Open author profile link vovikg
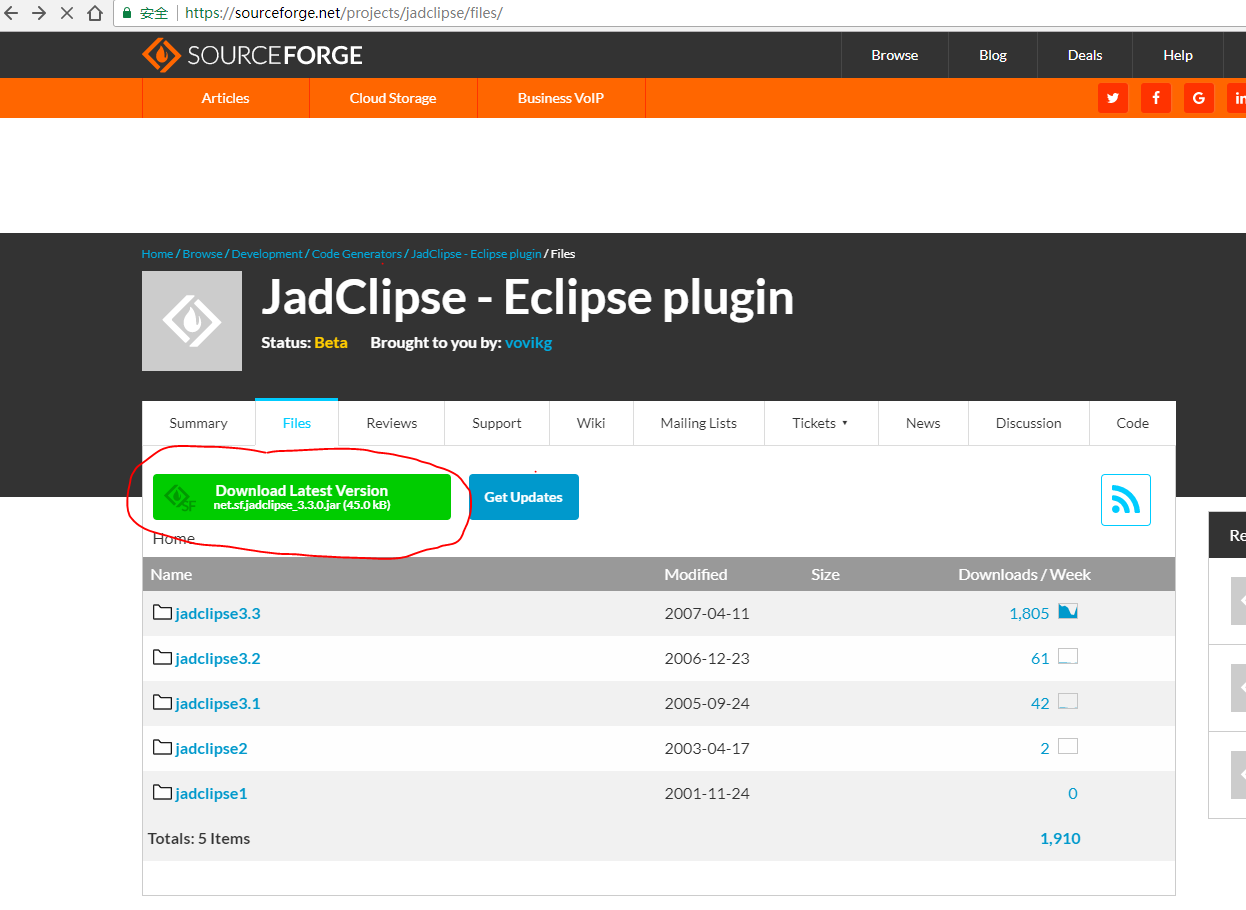The width and height of the screenshot is (1246, 910). [x=528, y=343]
